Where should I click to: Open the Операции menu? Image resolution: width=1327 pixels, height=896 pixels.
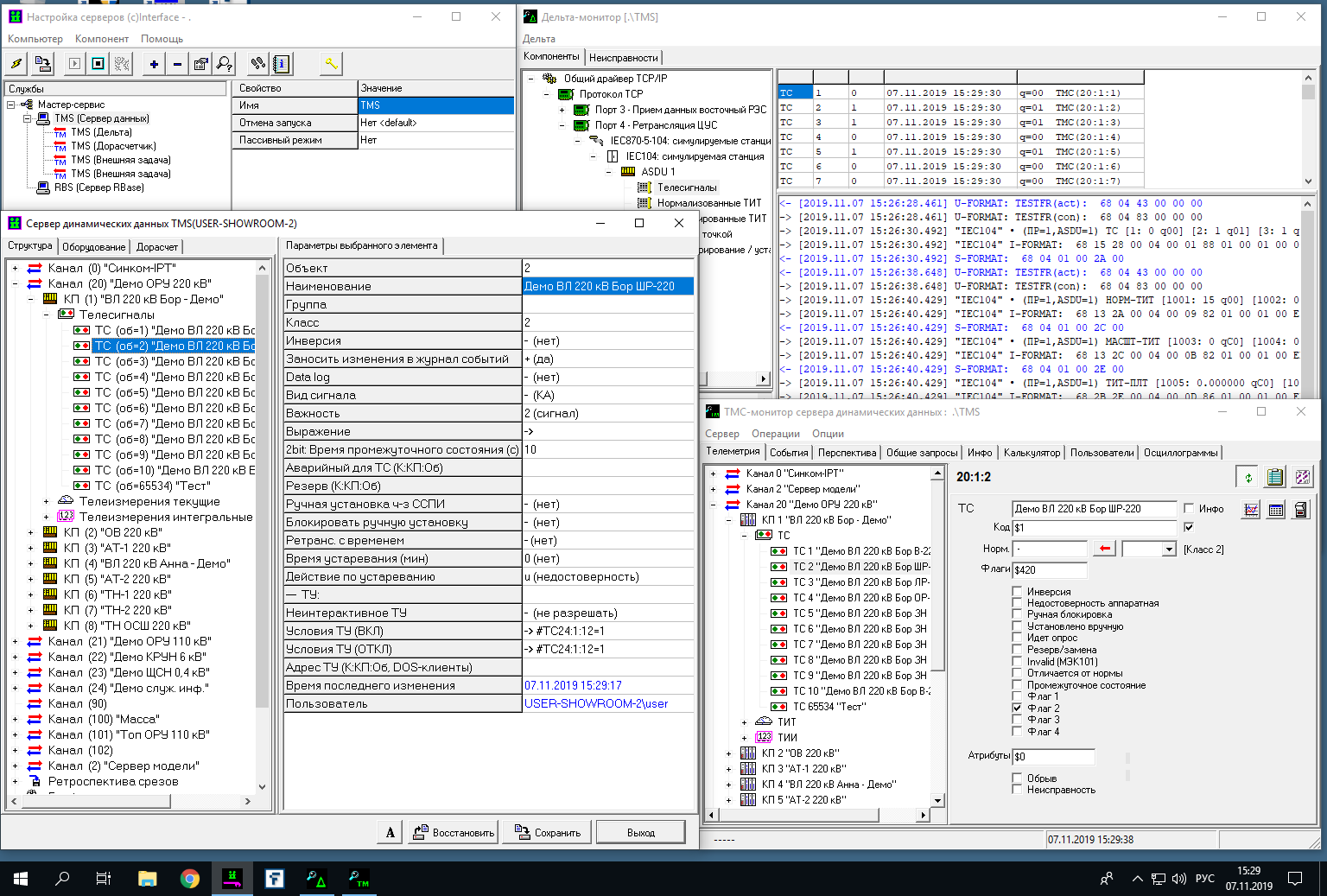click(775, 434)
